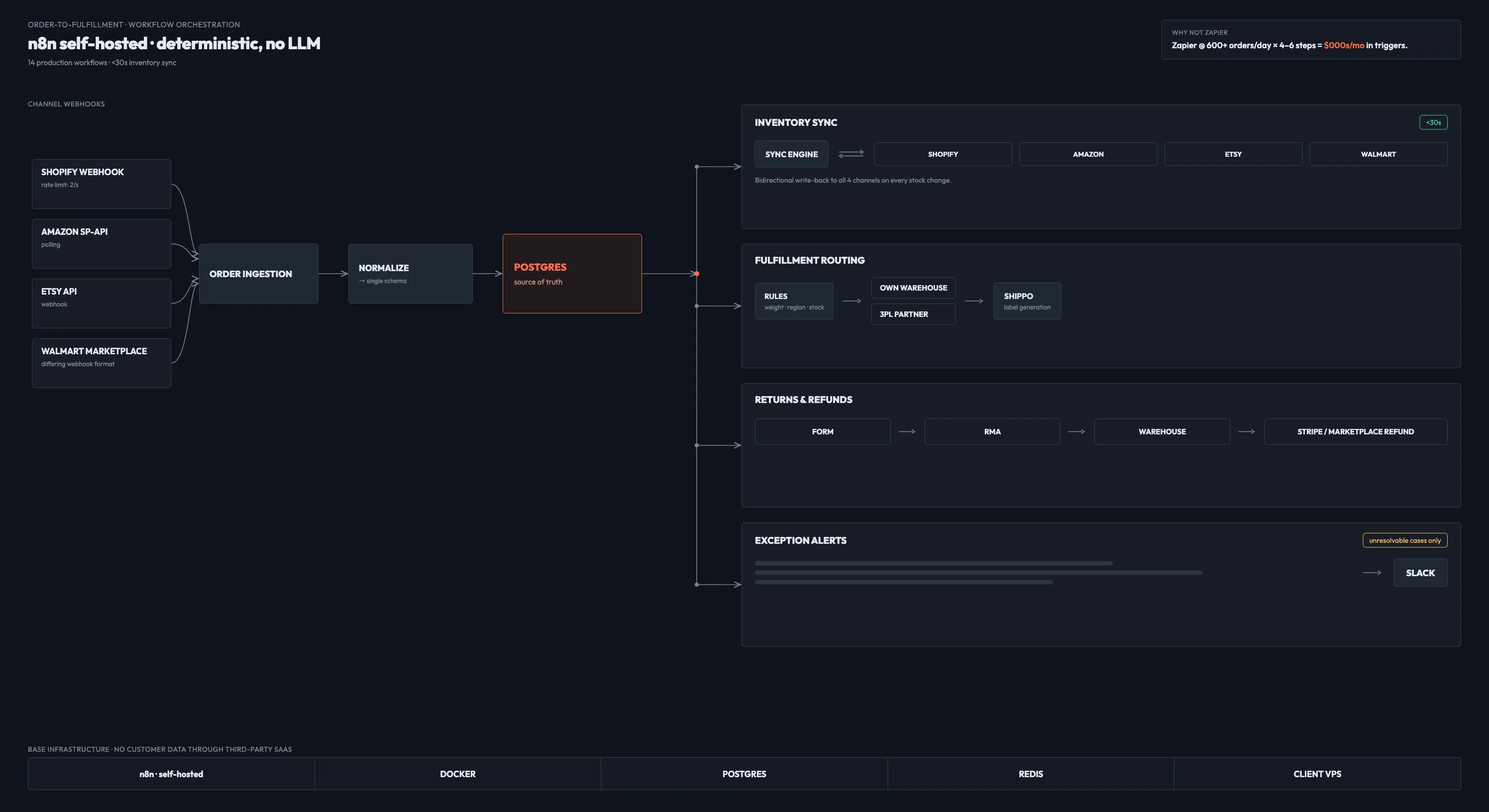Select Walmart in Inventory Sync
Viewport: 1489px width, 812px height.
tap(1378, 154)
